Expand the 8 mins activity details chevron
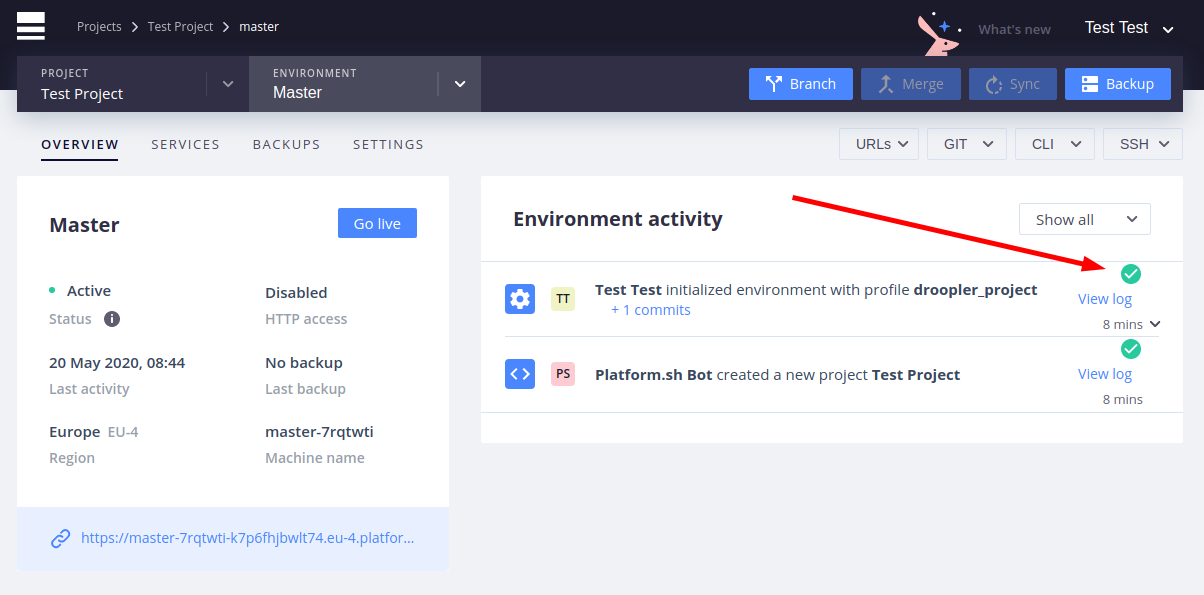Screen dimensions: 1204x595 1156,324
